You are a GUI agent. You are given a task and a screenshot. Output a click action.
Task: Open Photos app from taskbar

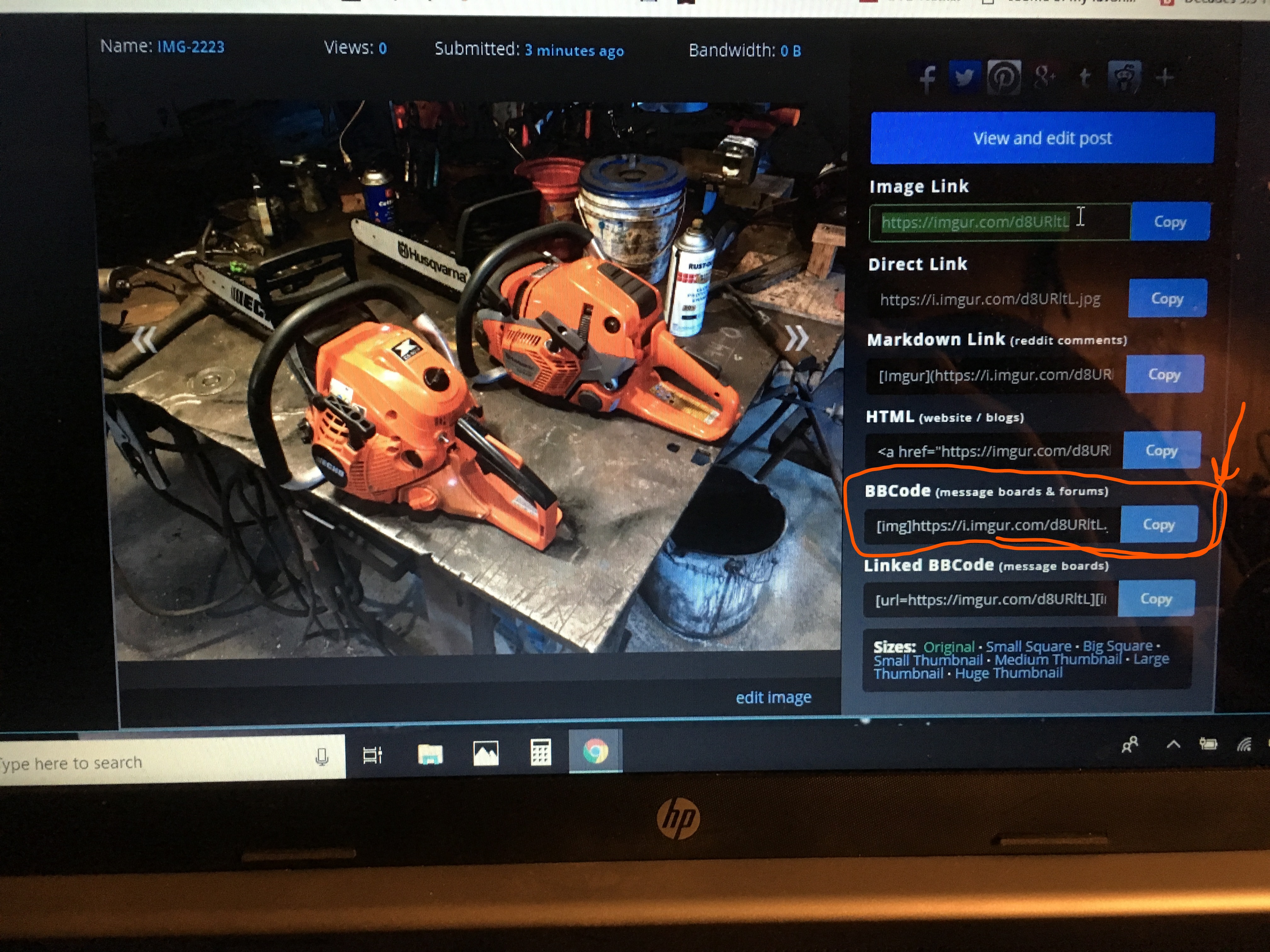point(485,753)
